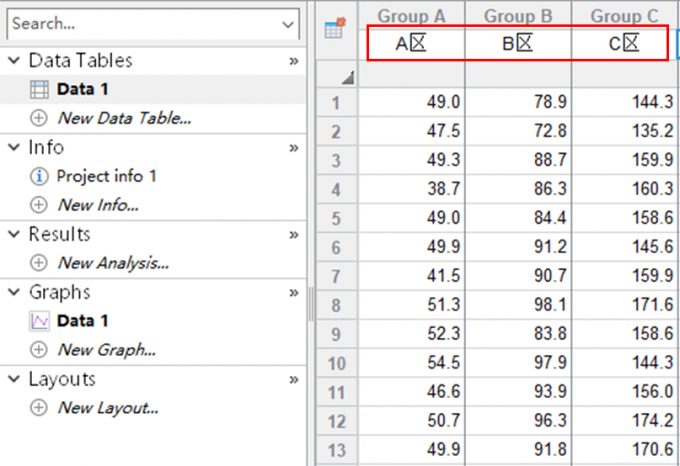The image size is (680, 466).
Task: Click plus icon beside New Data Table
Action: pyautogui.click(x=40, y=118)
